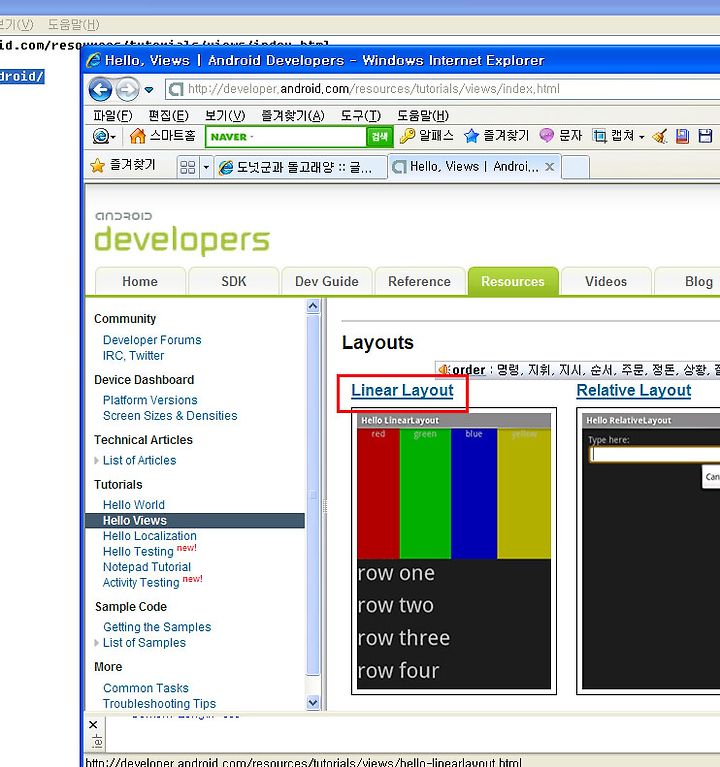Open the 즐겨찾기(A) menu

293,115
